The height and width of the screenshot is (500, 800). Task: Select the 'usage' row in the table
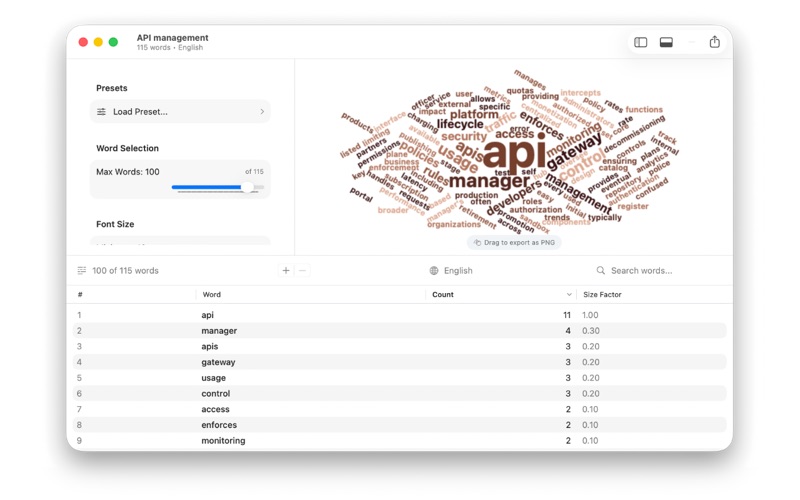pos(399,378)
